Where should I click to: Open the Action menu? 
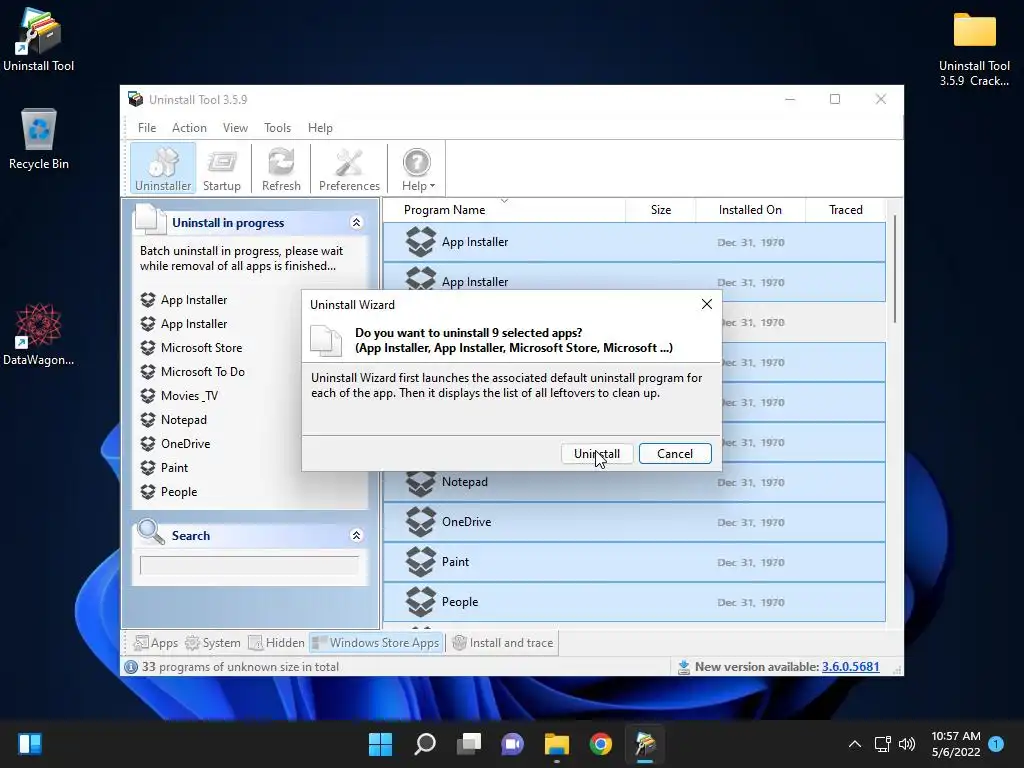(189, 128)
